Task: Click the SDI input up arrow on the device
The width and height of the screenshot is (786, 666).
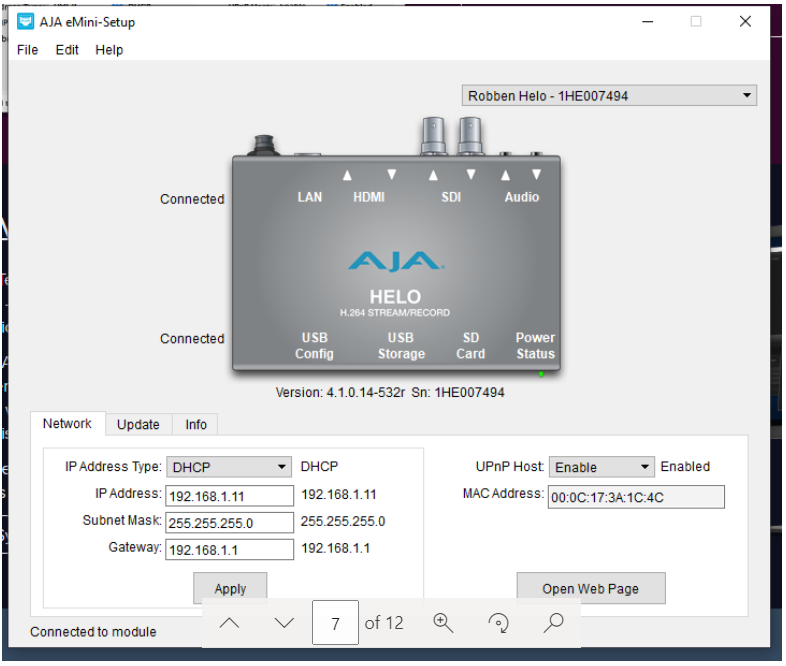Action: coord(433,175)
